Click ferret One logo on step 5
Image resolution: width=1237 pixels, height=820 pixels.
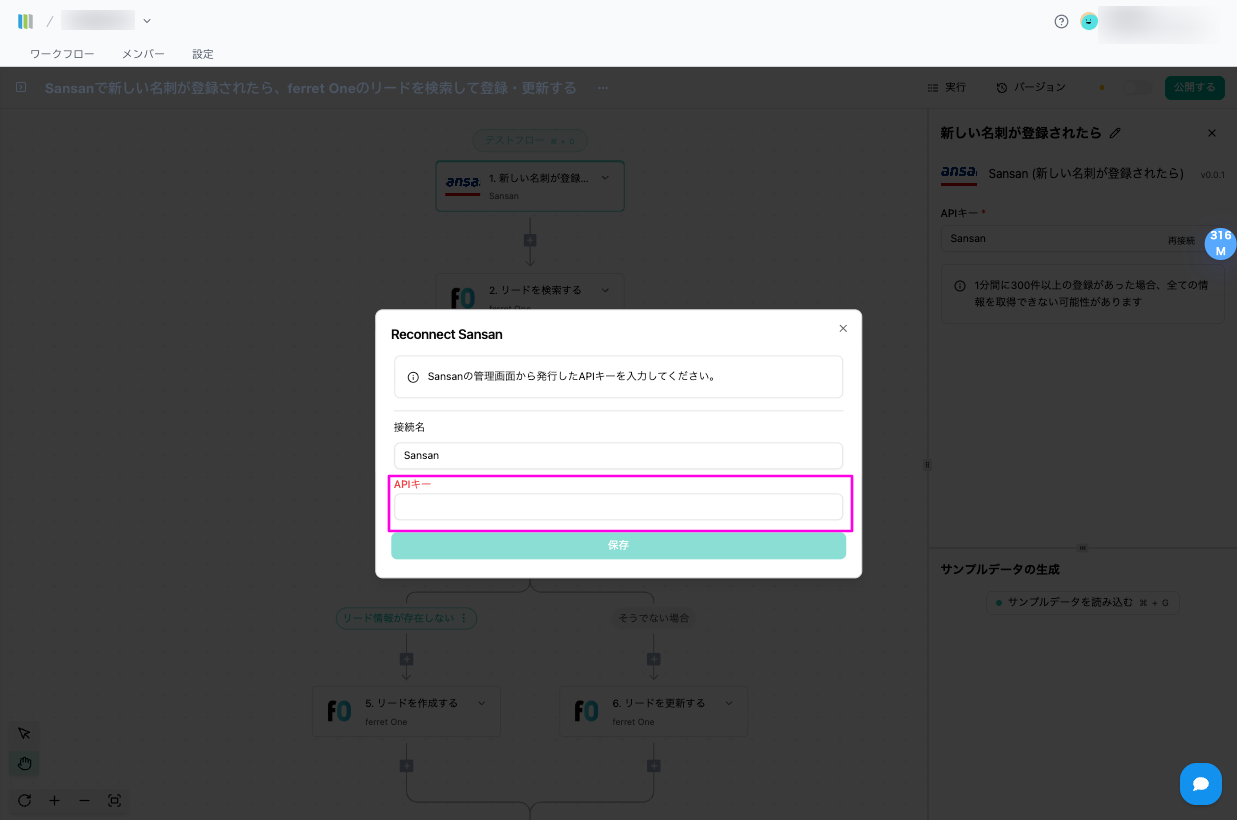pos(339,711)
